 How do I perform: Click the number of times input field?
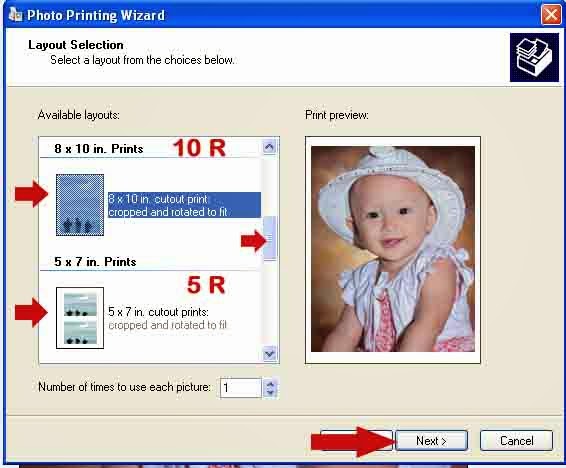[240, 388]
